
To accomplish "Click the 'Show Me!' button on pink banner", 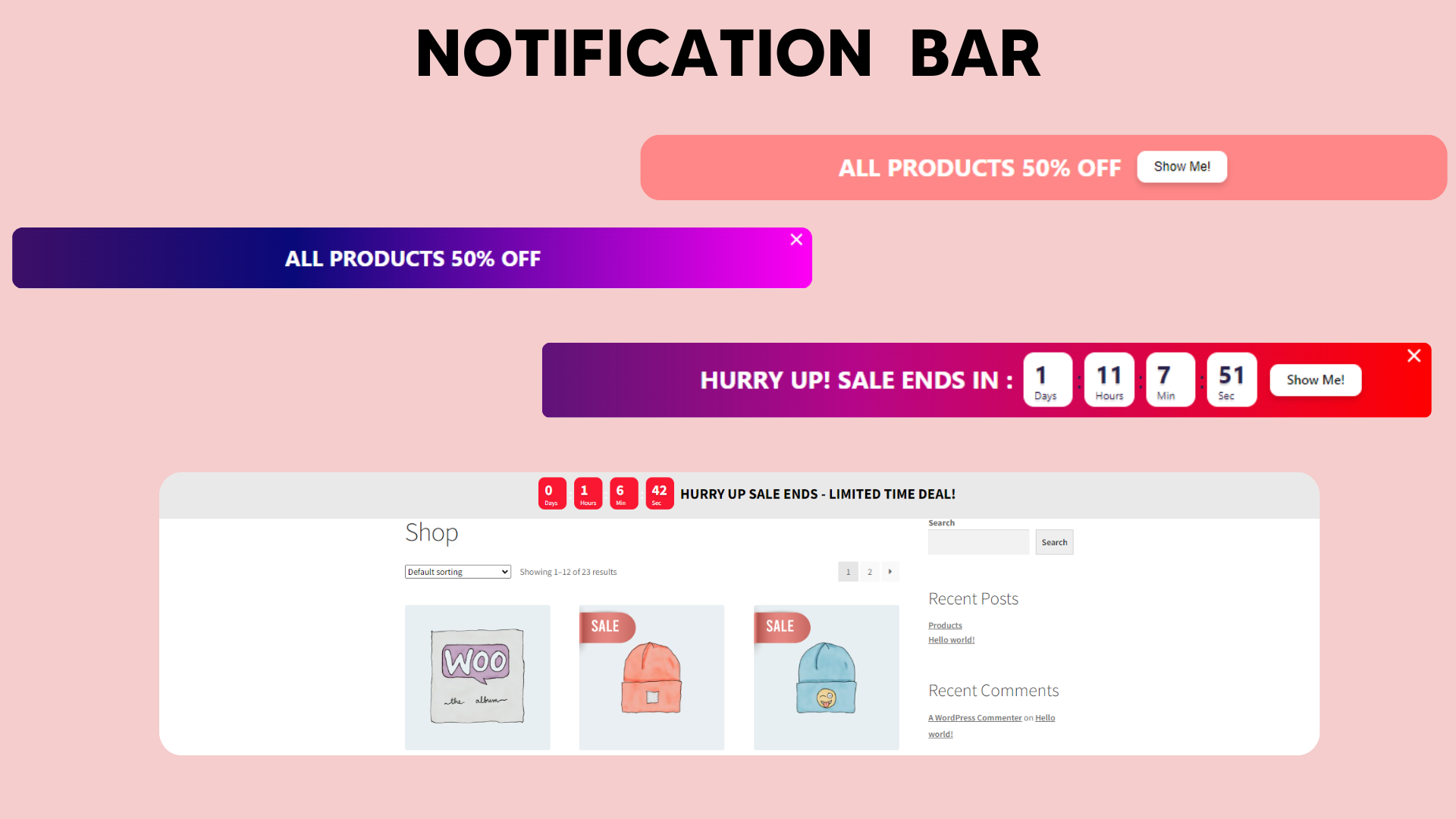I will pos(1182,166).
